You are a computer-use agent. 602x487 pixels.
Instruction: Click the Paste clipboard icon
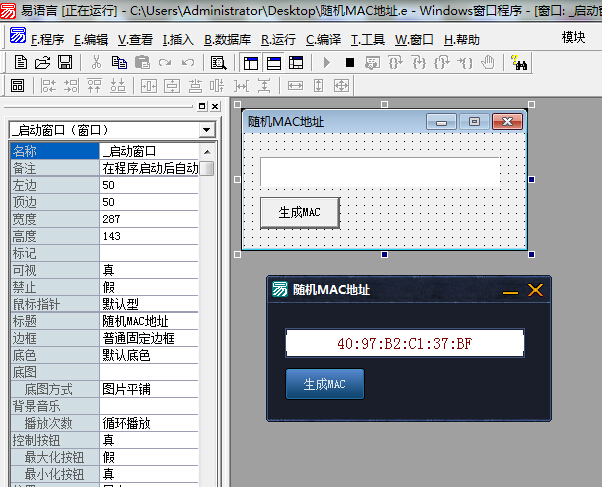coord(142,63)
